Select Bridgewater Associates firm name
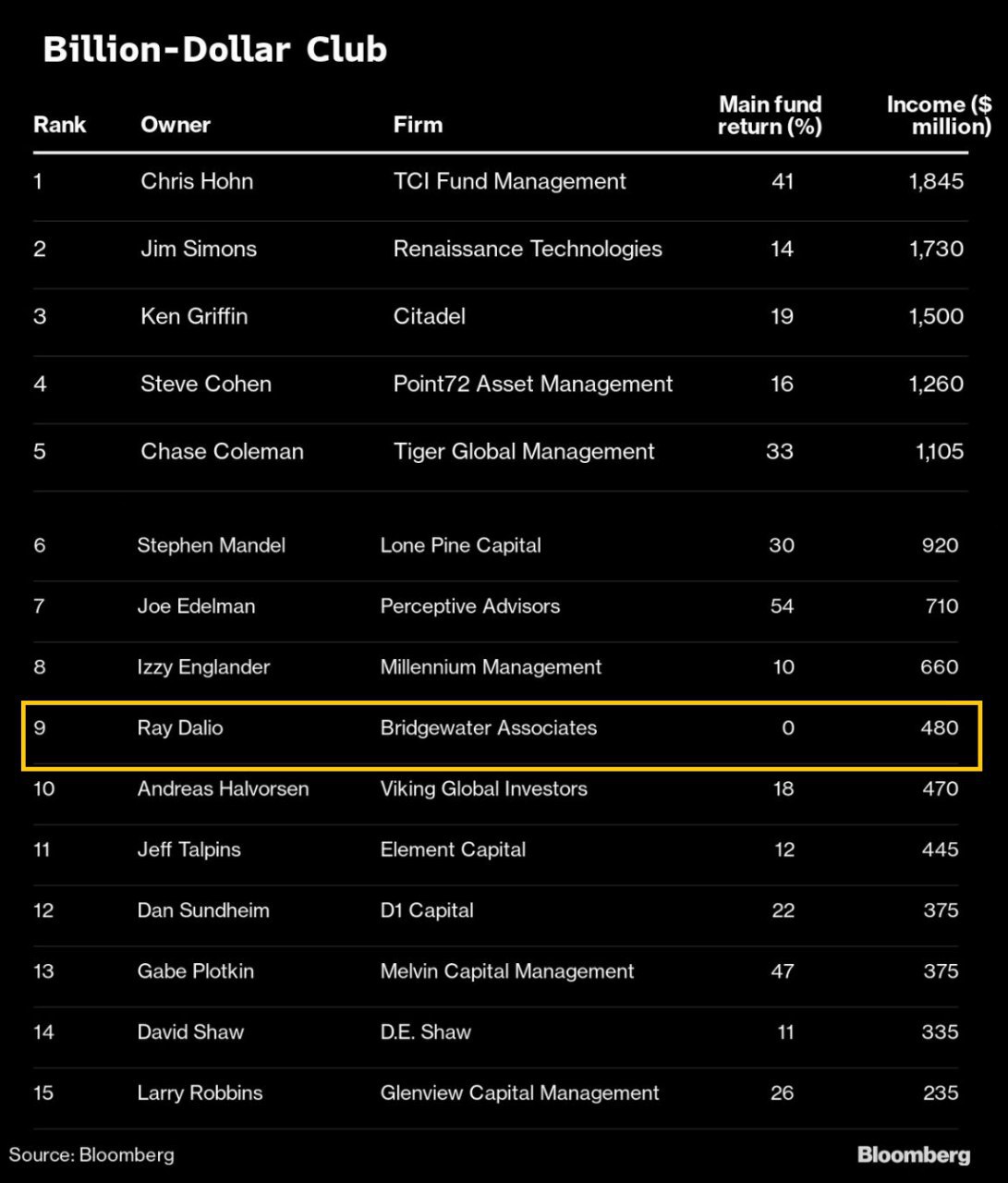This screenshot has width=1008, height=1183. pyautogui.click(x=488, y=728)
